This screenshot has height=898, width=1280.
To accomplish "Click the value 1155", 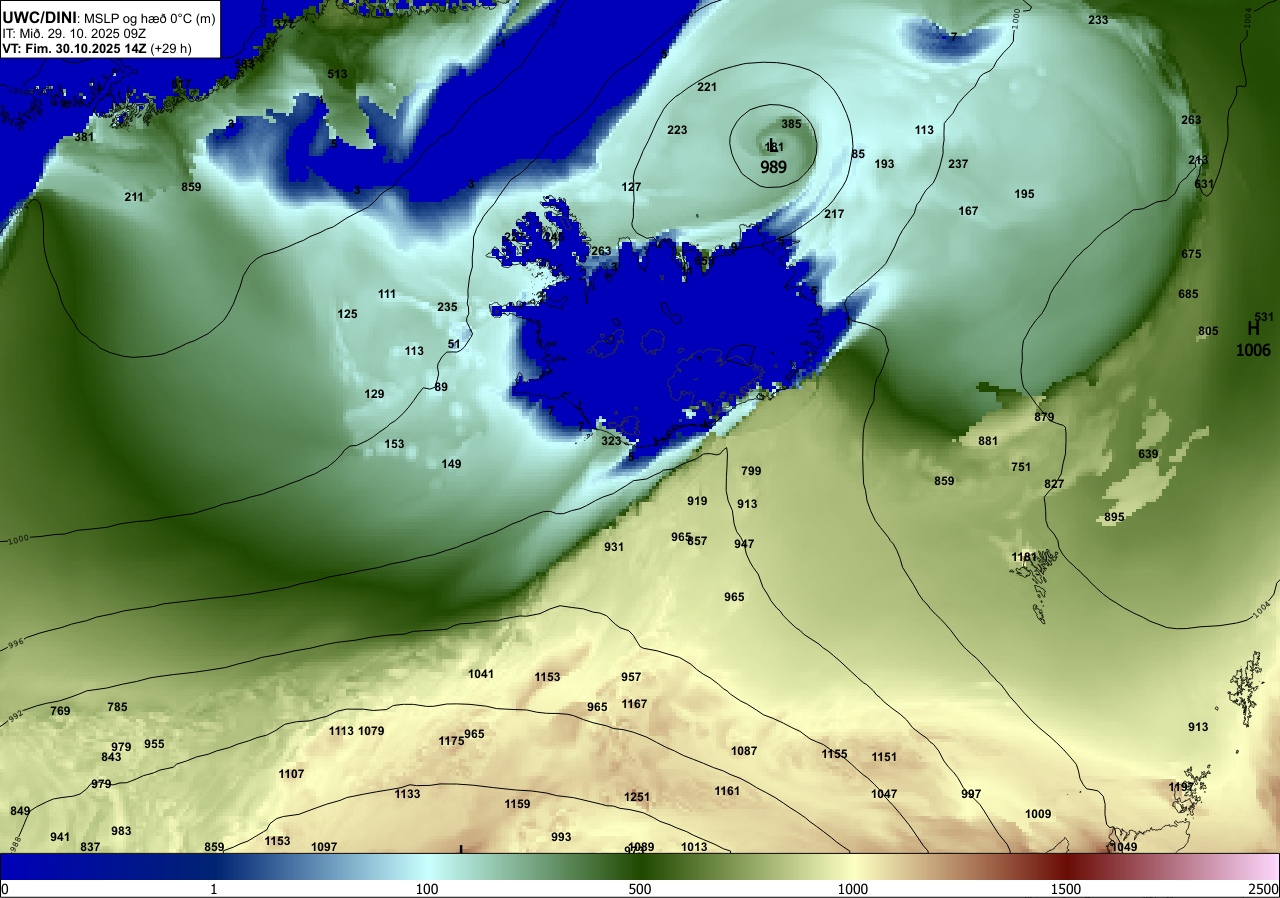I will point(834,754).
